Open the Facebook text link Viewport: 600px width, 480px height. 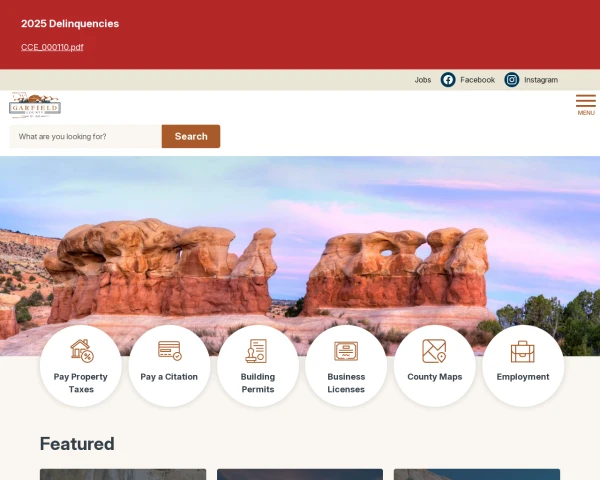coord(478,80)
